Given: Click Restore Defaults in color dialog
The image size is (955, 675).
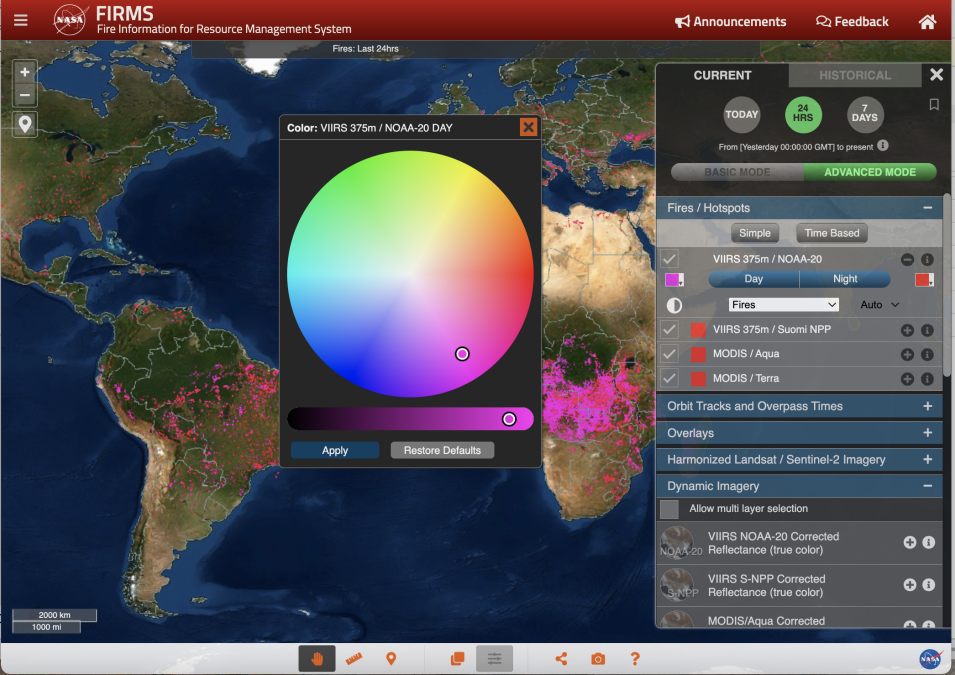Looking at the screenshot, I should click(x=442, y=450).
